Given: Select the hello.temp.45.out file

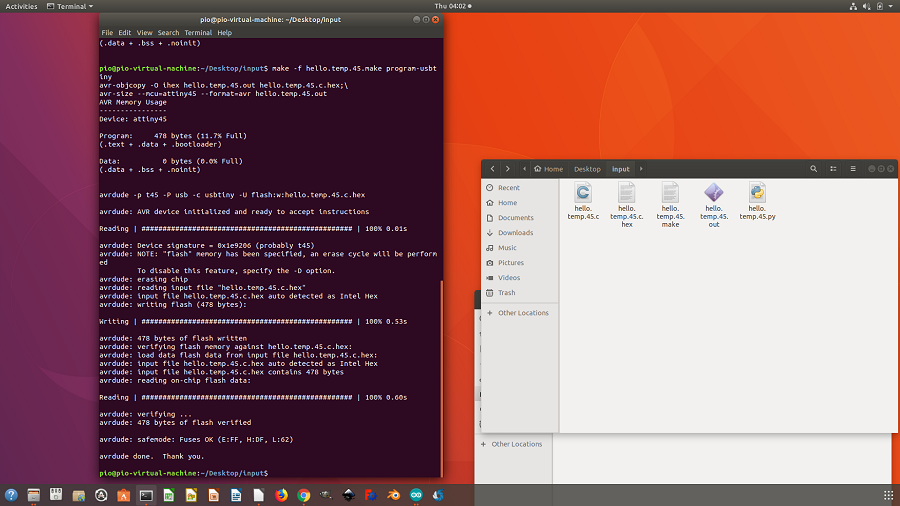Looking at the screenshot, I should pos(713,205).
